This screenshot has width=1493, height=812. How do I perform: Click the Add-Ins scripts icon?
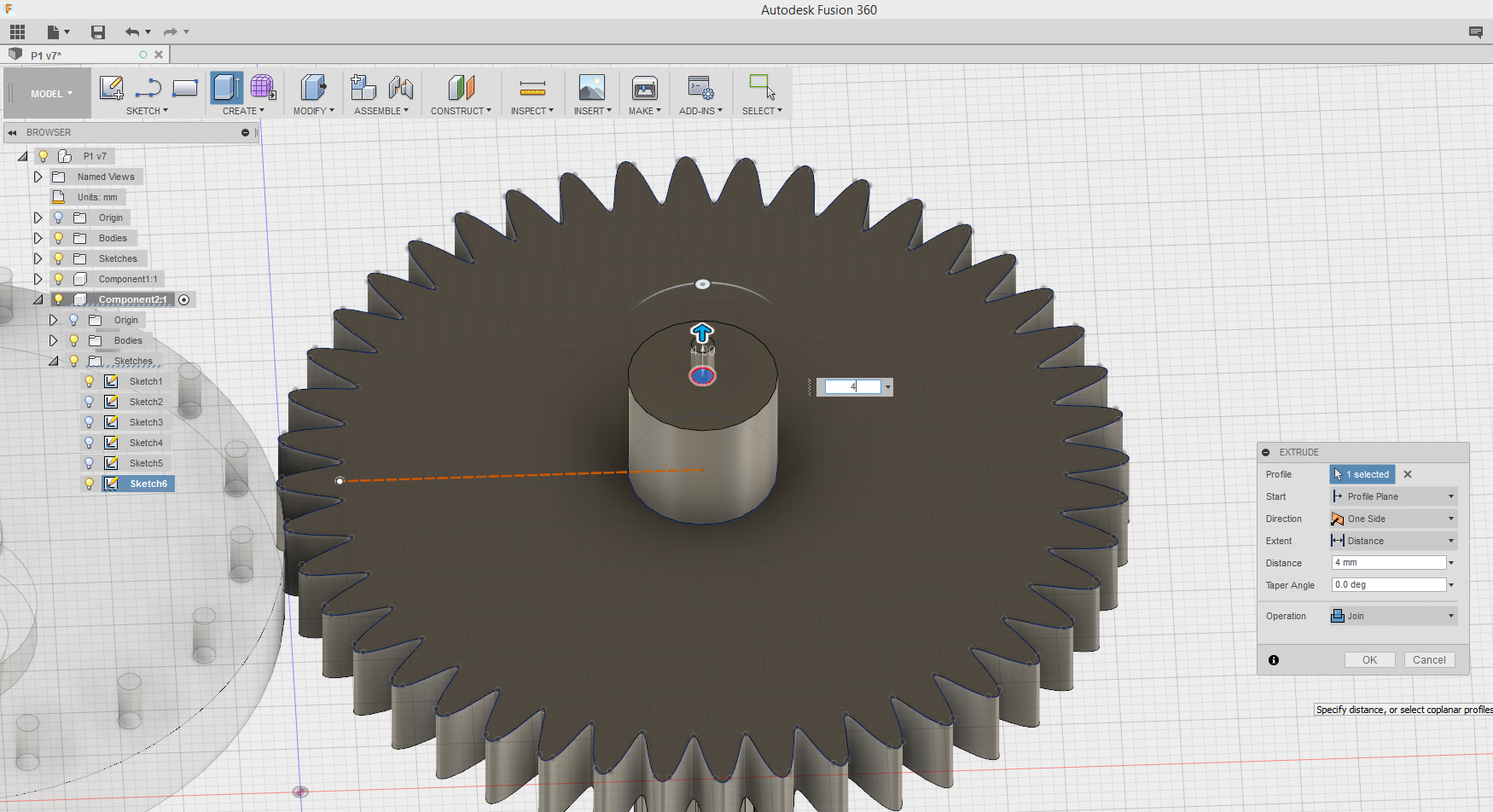coord(700,88)
